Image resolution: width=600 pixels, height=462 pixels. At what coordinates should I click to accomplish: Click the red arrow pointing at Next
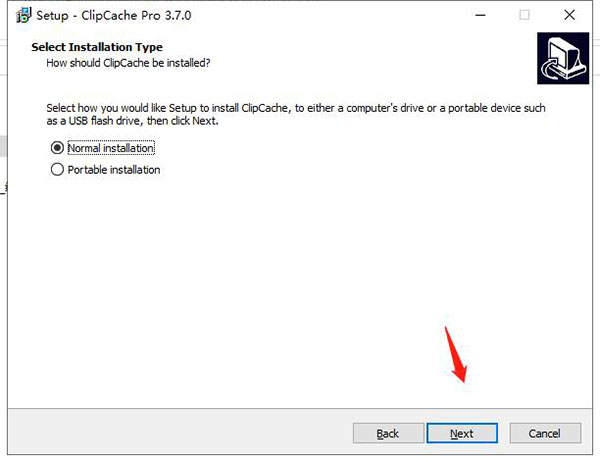click(x=455, y=355)
